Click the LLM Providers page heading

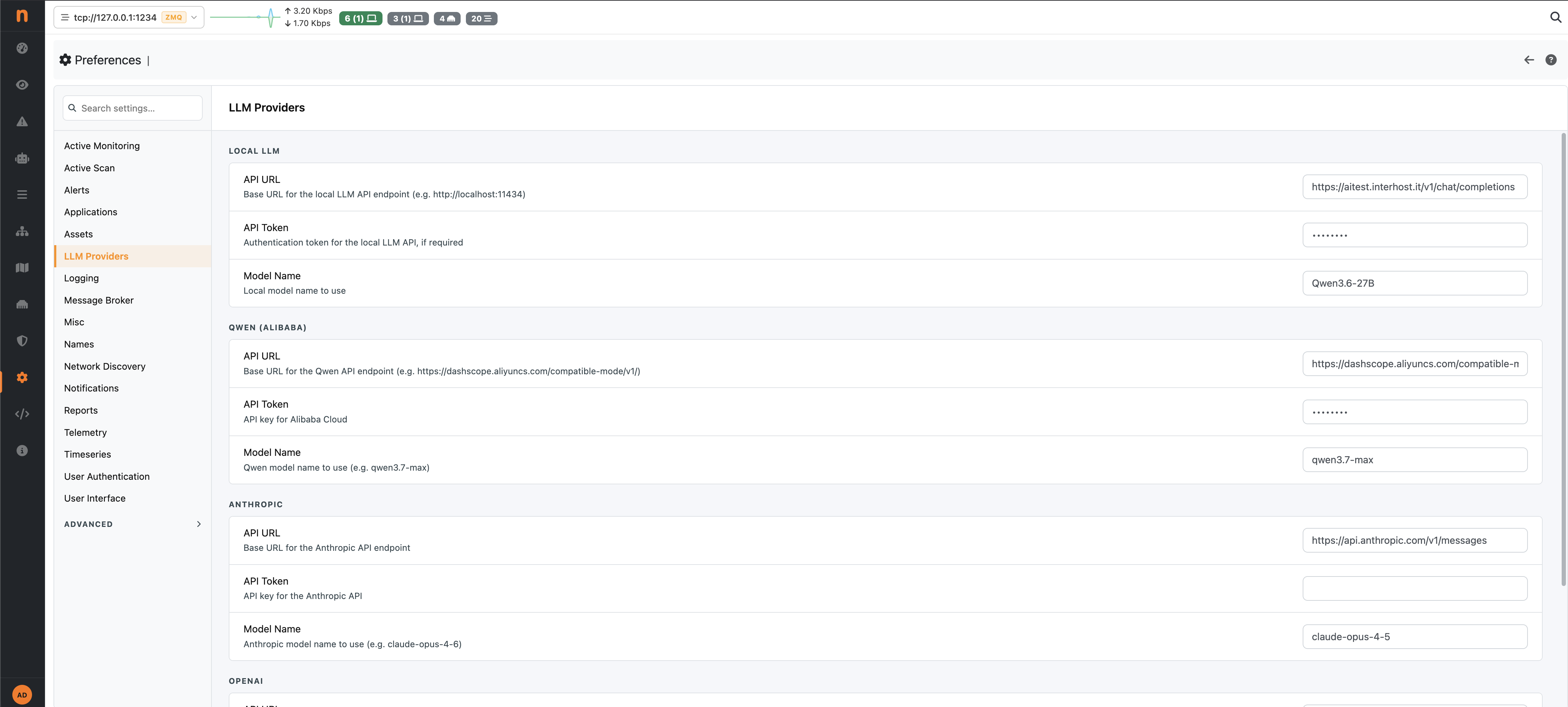(x=267, y=108)
